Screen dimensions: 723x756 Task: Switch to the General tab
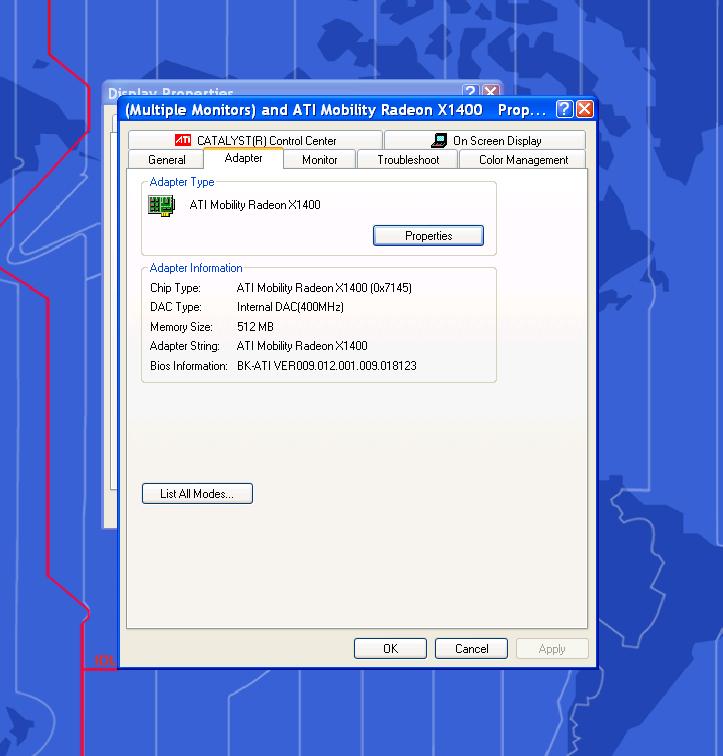point(167,160)
